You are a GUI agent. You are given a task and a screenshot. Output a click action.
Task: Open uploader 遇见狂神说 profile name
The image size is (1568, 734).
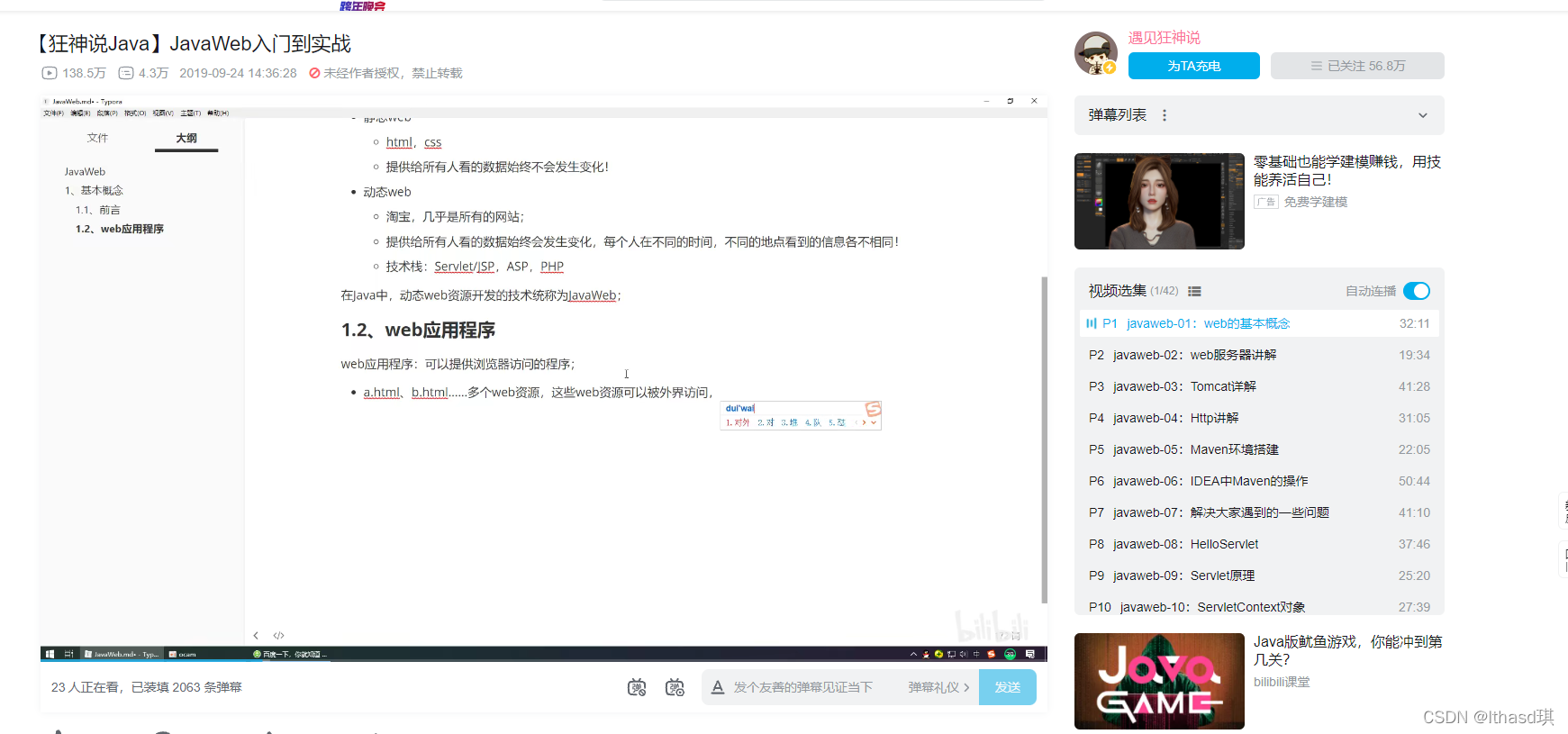(x=1165, y=38)
